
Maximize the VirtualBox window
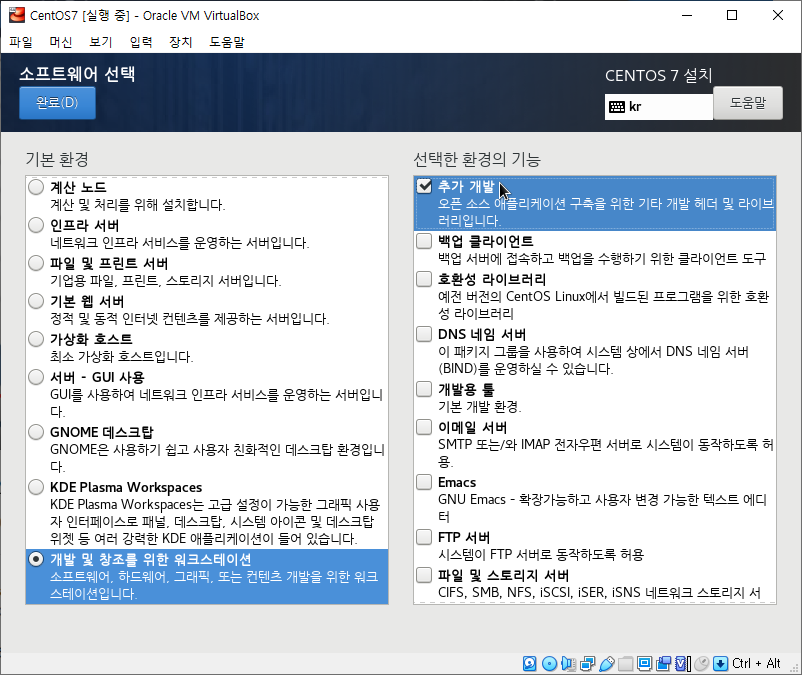coord(732,15)
